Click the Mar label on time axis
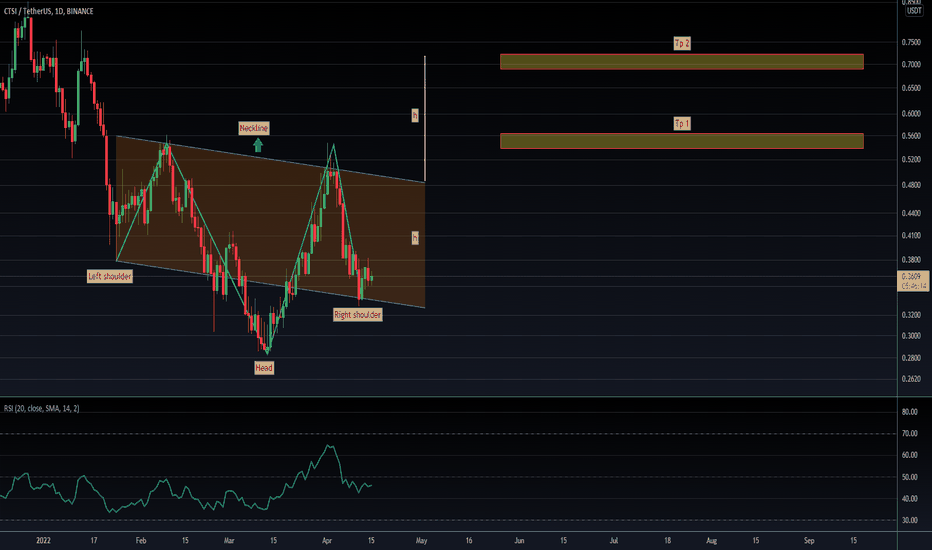Screen dimensions: 932x550 (229, 540)
